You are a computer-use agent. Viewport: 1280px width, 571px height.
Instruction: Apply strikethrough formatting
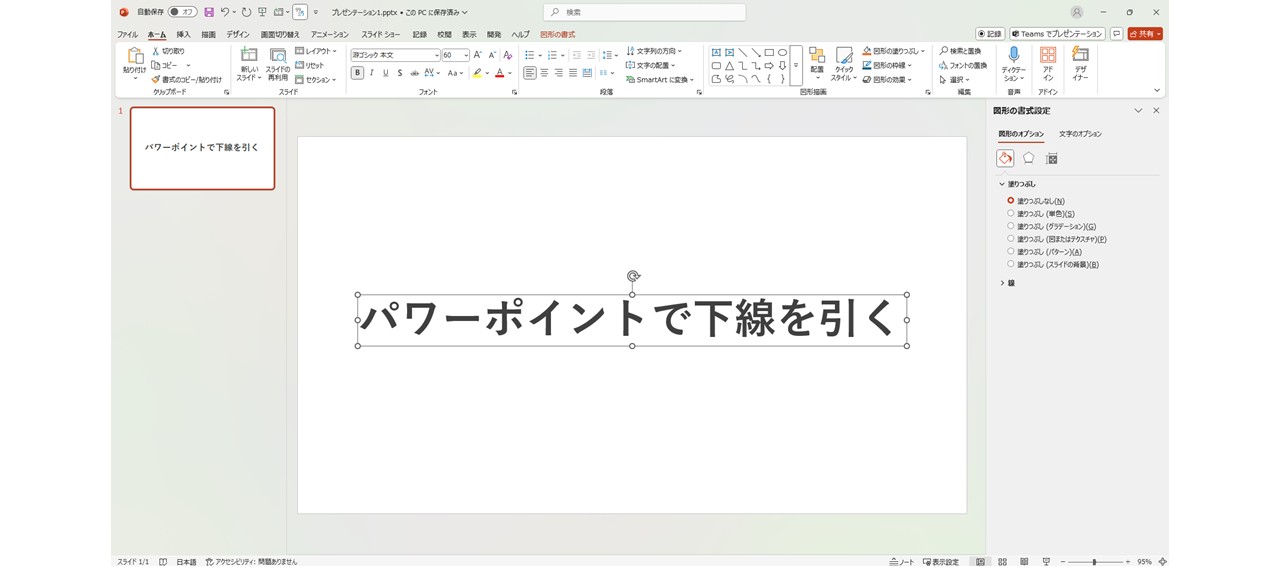(414, 73)
